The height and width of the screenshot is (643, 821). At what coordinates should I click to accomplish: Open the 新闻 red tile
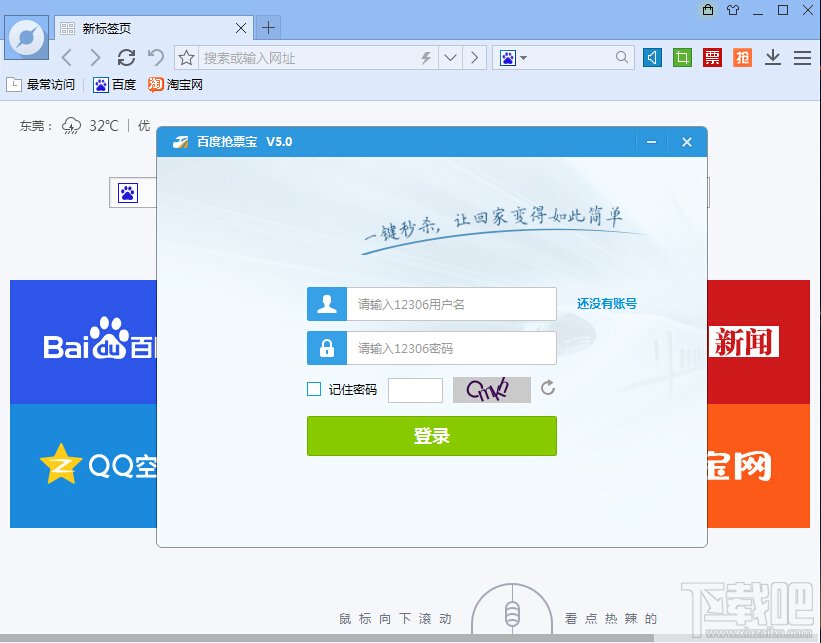[759, 342]
